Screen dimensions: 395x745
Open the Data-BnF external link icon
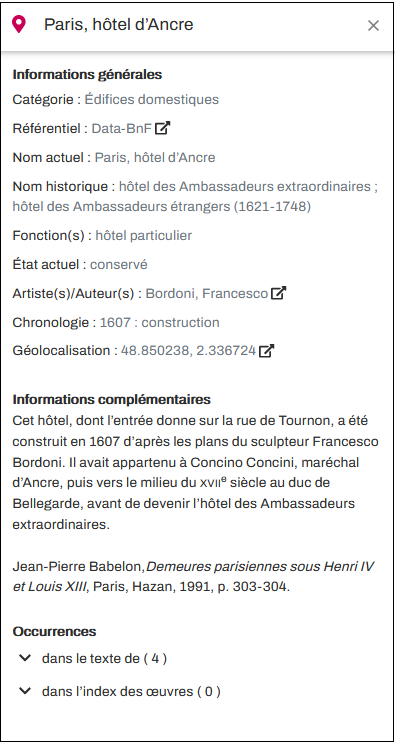[163, 128]
